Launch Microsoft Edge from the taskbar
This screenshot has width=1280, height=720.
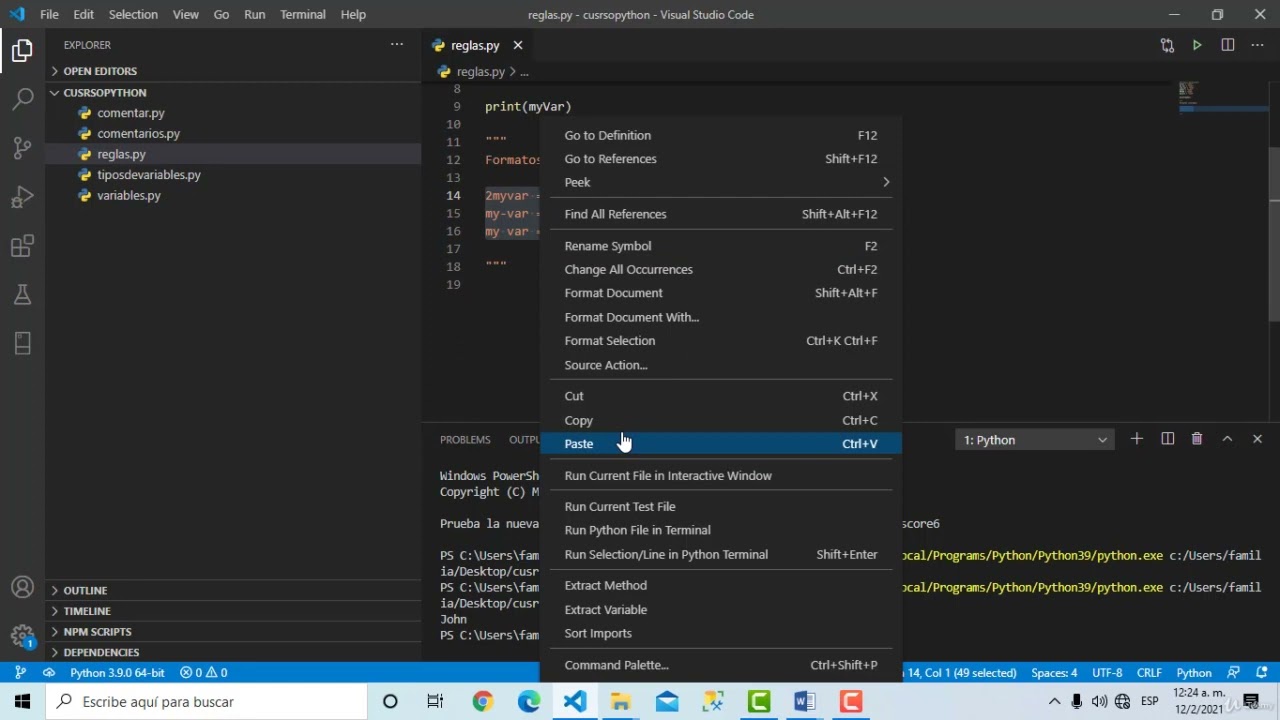(x=529, y=702)
